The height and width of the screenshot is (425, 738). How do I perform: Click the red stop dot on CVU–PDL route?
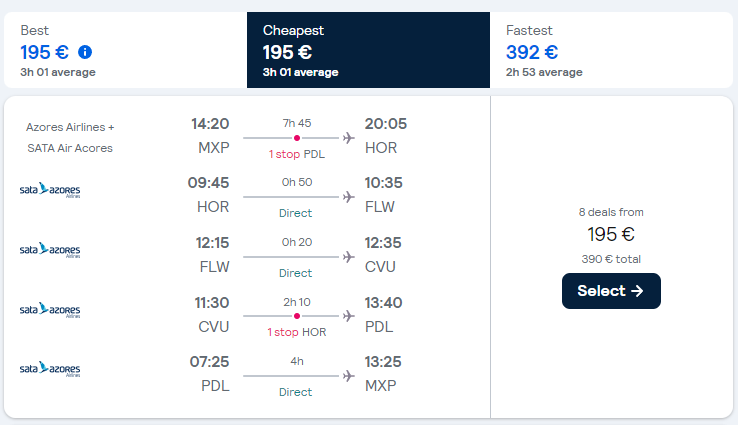(297, 316)
